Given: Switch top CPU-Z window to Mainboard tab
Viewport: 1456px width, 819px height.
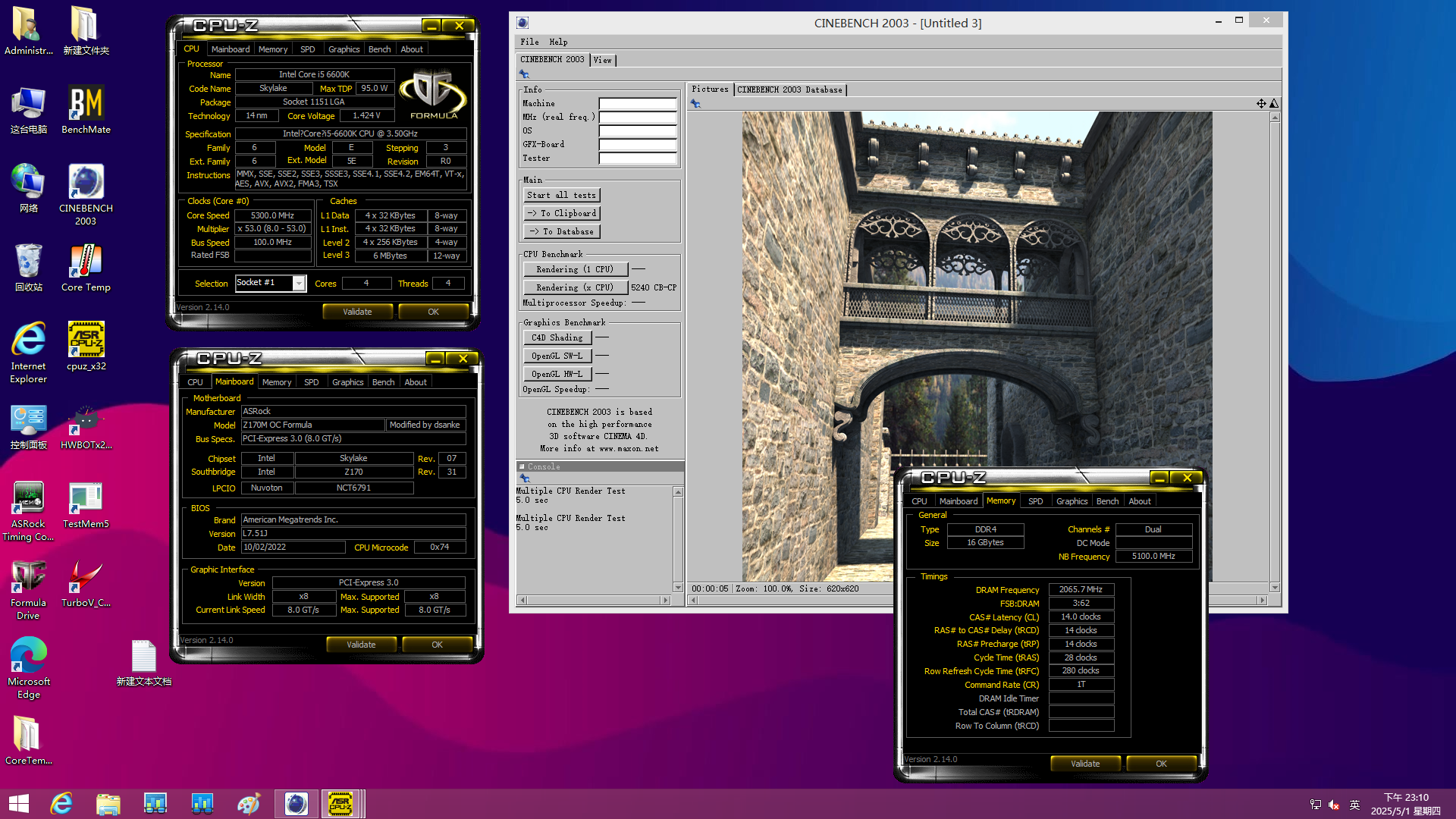Looking at the screenshot, I should click(231, 49).
